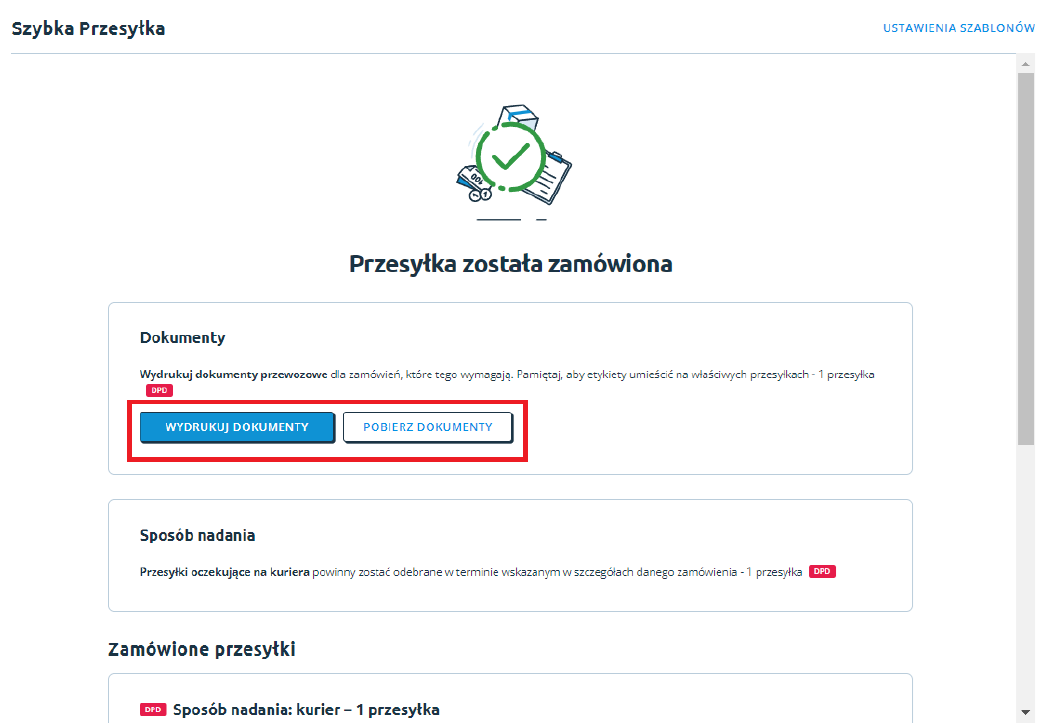
Task: Click the WYDRUKUJ DOKUMENTY button
Action: 237,427
